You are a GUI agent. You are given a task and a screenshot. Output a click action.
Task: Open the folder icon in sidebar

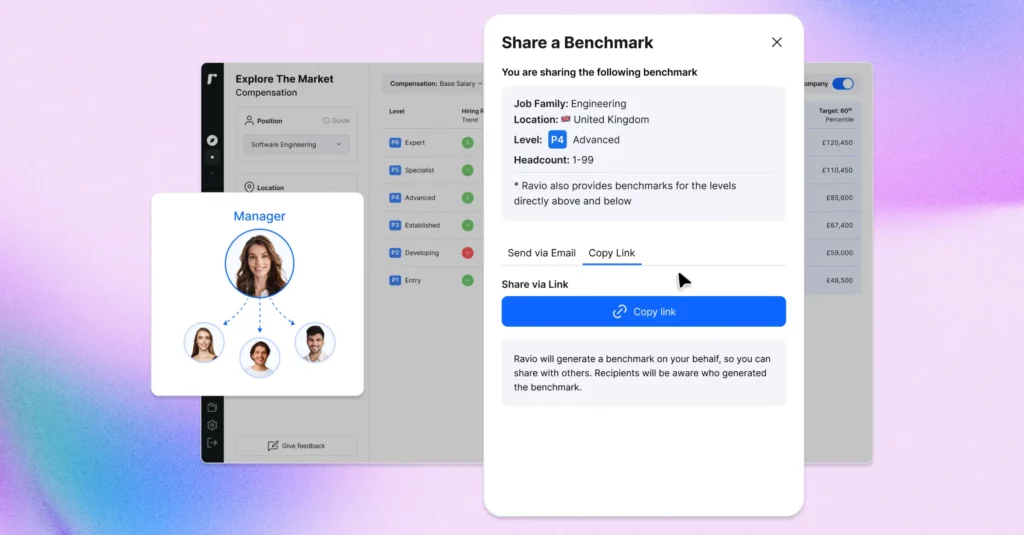[212, 408]
